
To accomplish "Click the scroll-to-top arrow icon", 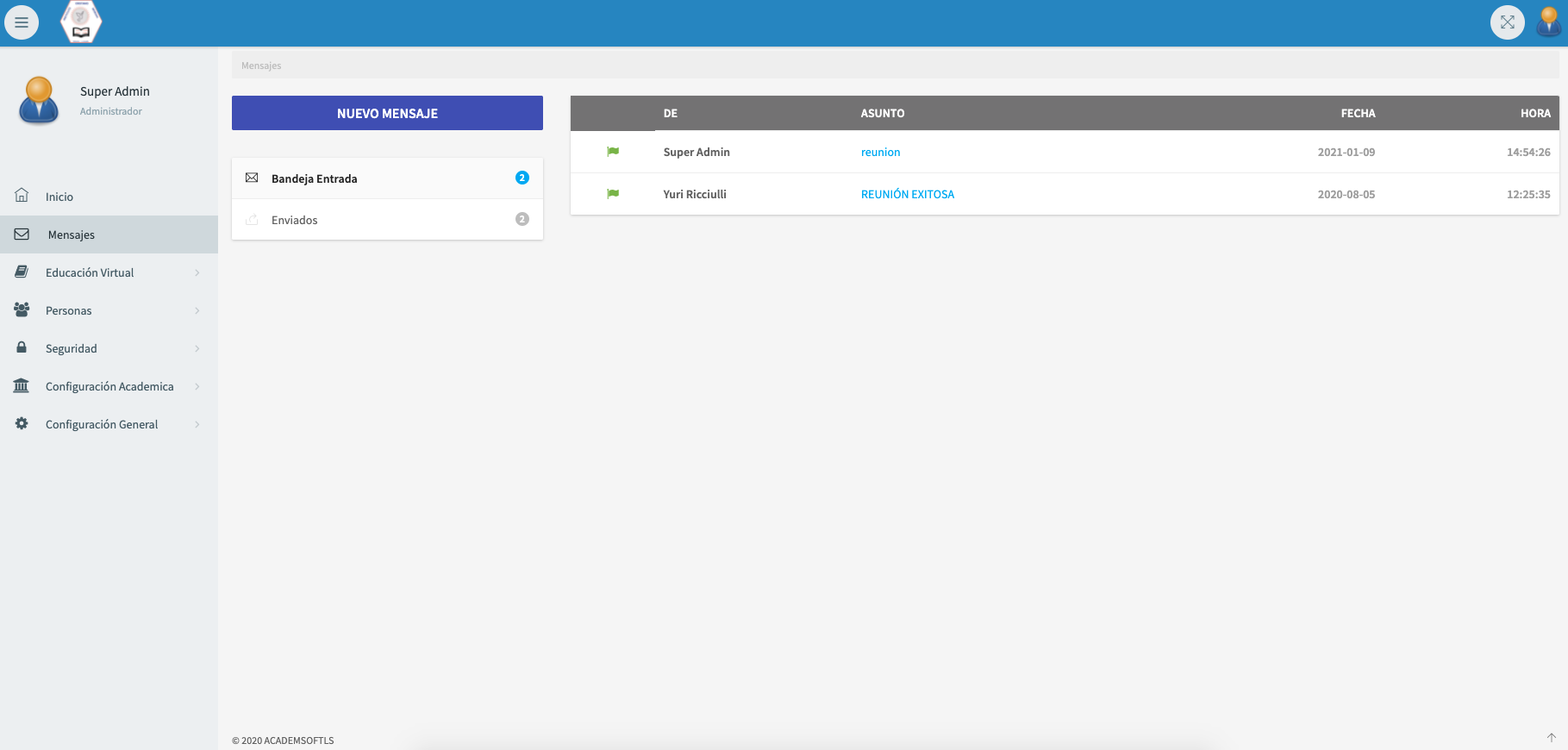I will 1551,738.
